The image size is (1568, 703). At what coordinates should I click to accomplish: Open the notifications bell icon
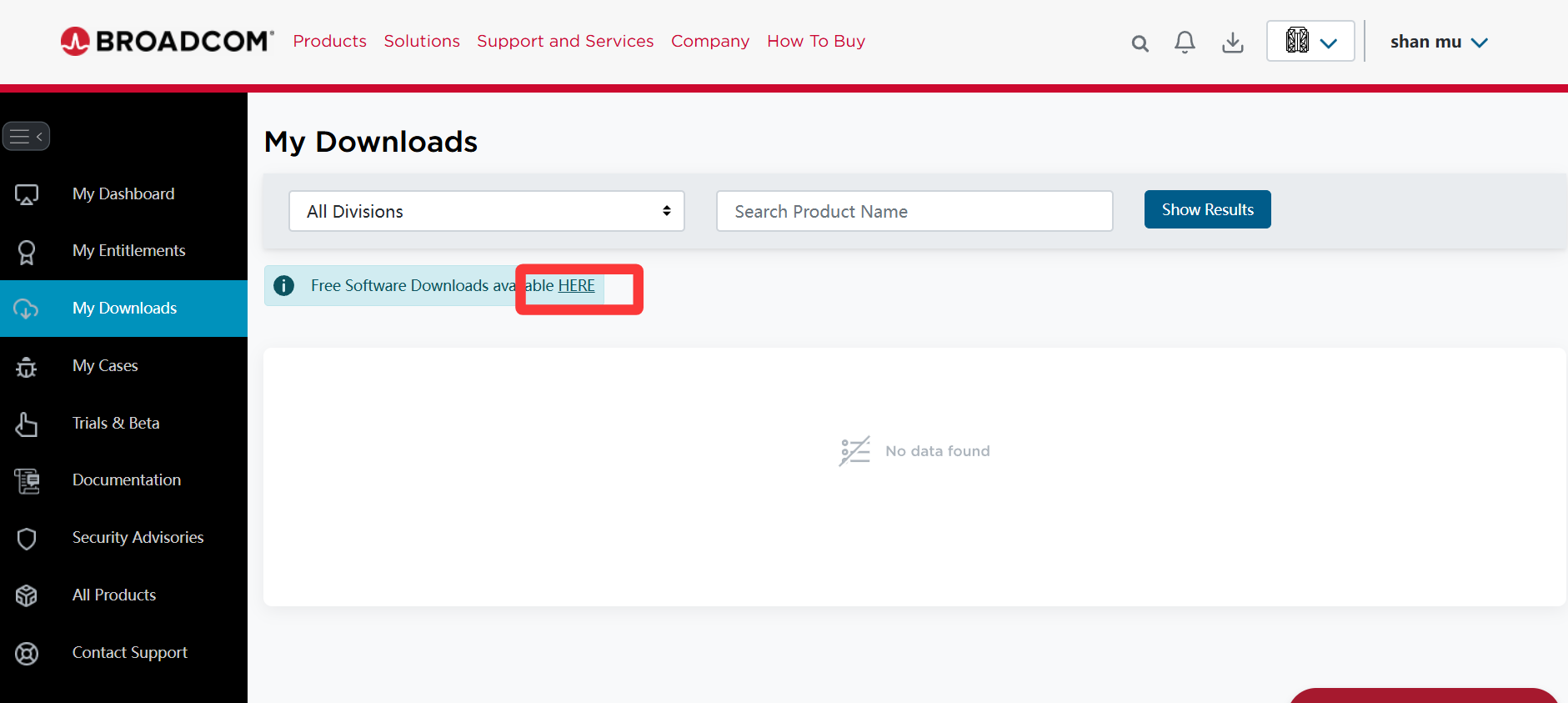click(x=1185, y=43)
